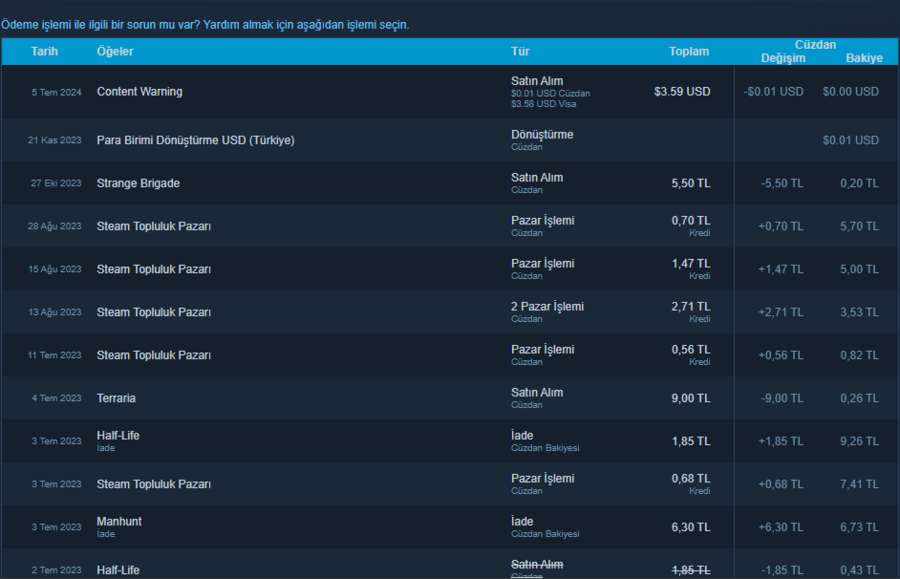Open the Terraria purchase entry
The image size is (900, 579).
(116, 399)
